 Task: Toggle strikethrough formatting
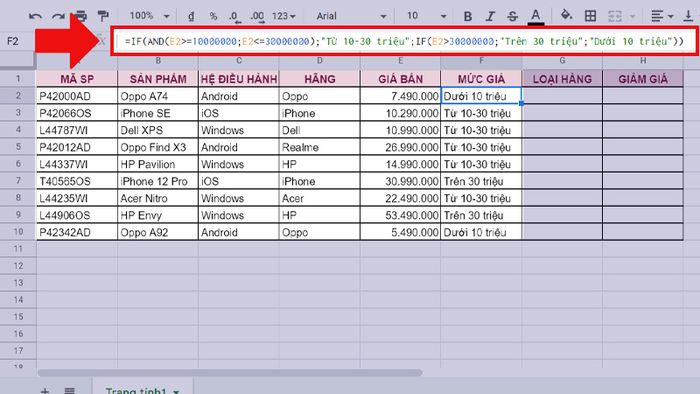point(512,17)
